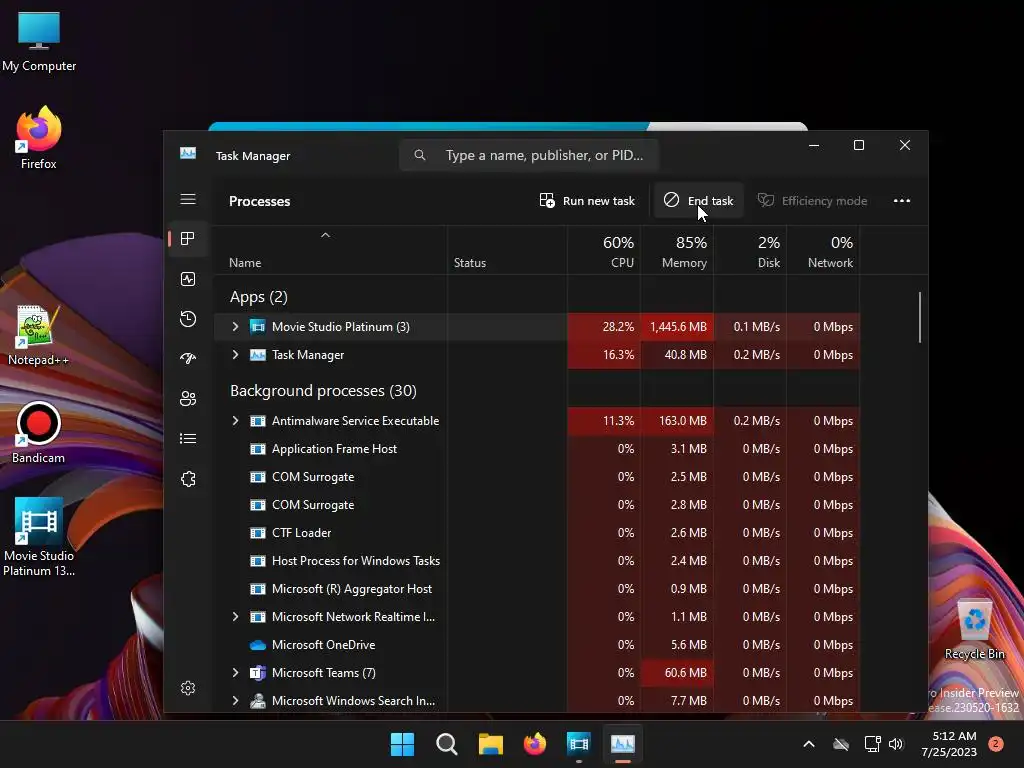The height and width of the screenshot is (768, 1024).
Task: Expand Antimalware Service Executable process
Action: click(x=235, y=421)
